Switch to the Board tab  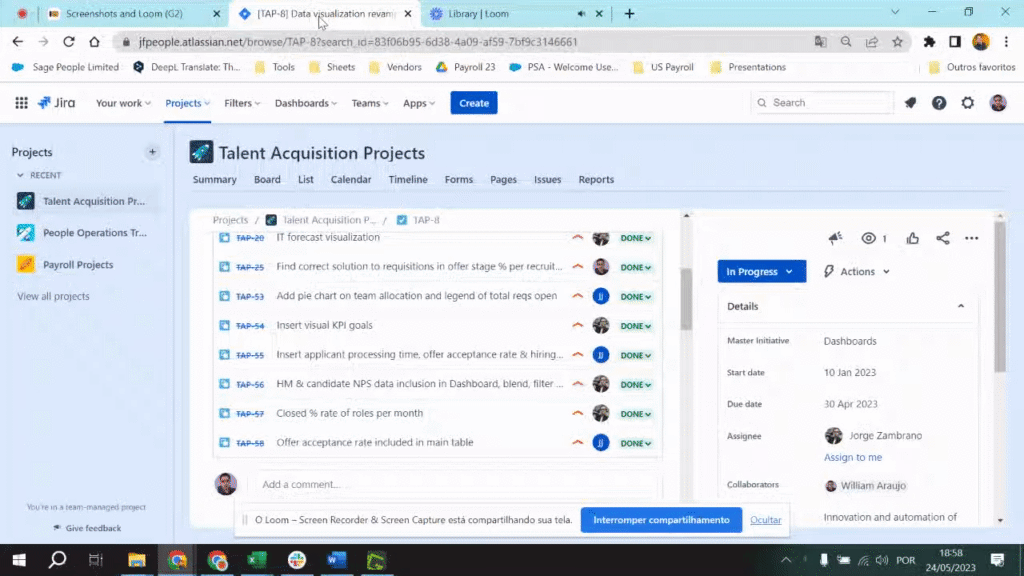pos(267,179)
